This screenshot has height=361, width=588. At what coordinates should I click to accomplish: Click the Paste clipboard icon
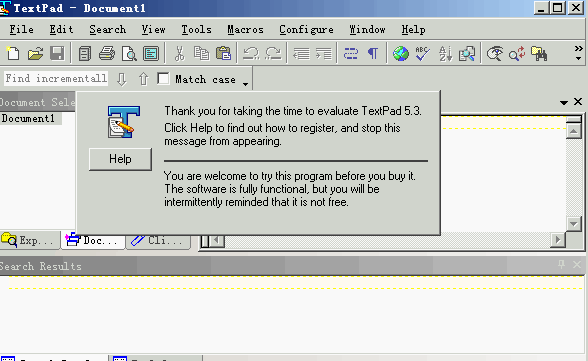[x=224, y=54]
